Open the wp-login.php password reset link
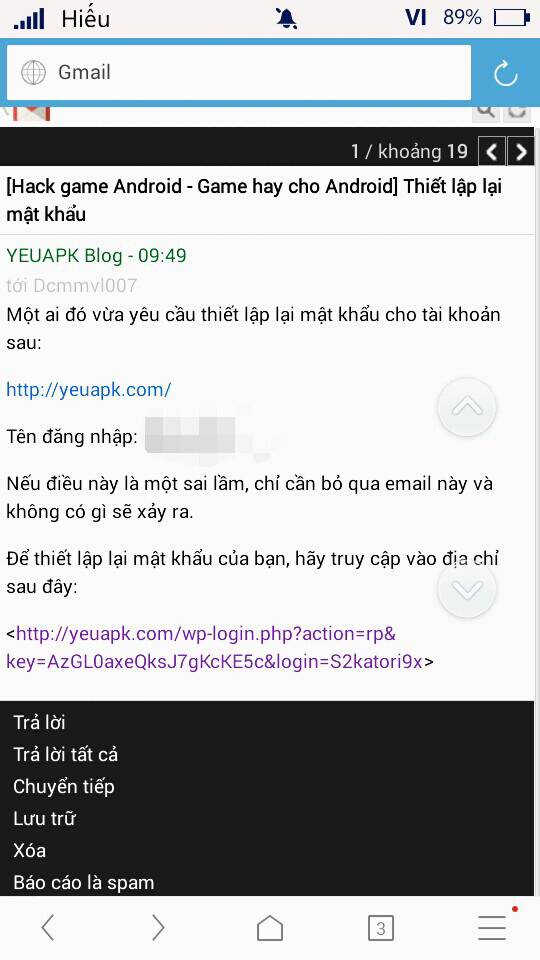Image resolution: width=540 pixels, height=960 pixels. pos(214,647)
